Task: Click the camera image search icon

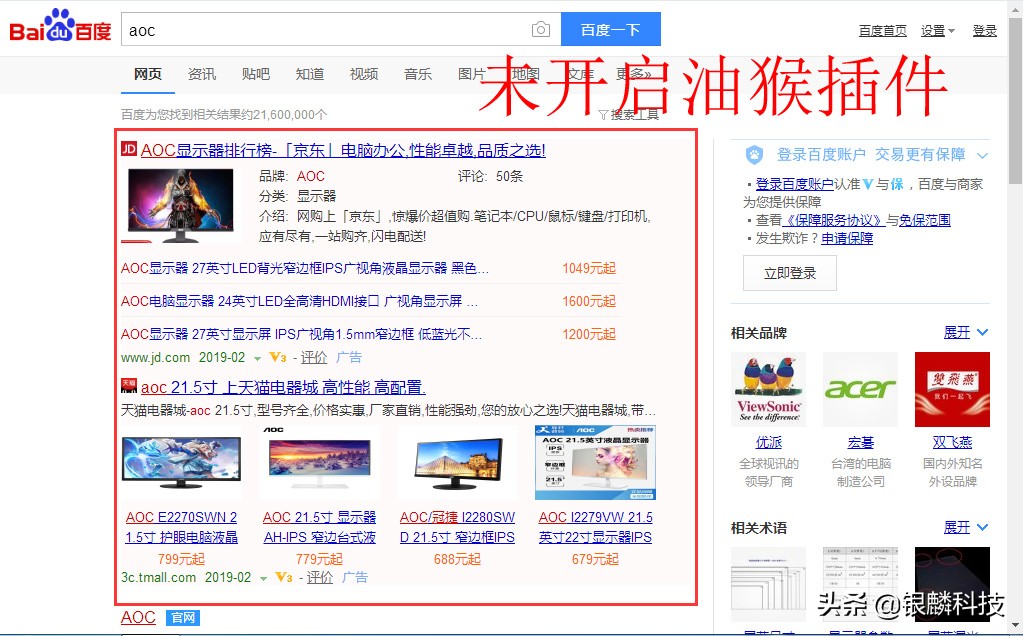Action: (x=540, y=29)
